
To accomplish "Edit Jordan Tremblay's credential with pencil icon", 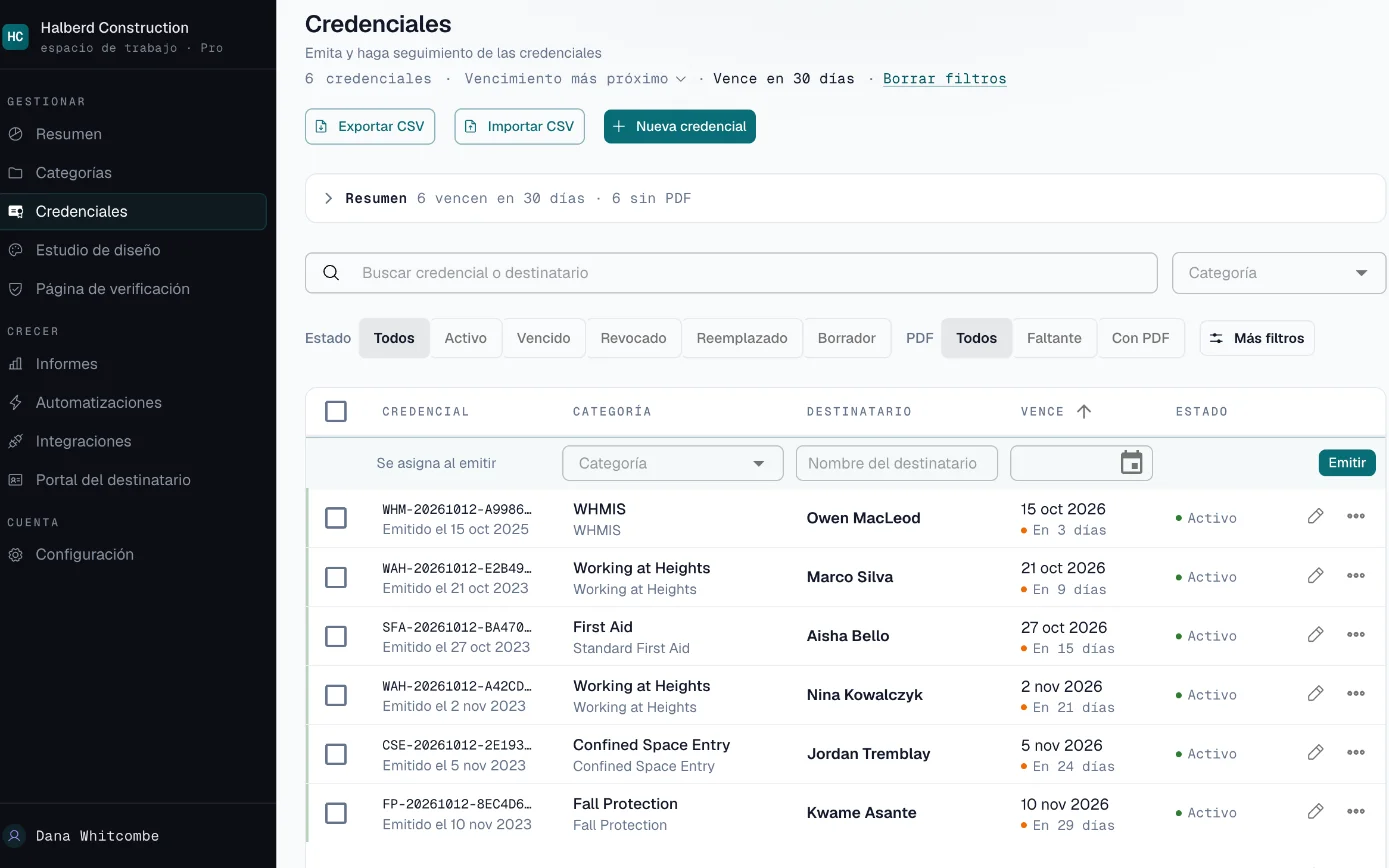I will click(1315, 752).
